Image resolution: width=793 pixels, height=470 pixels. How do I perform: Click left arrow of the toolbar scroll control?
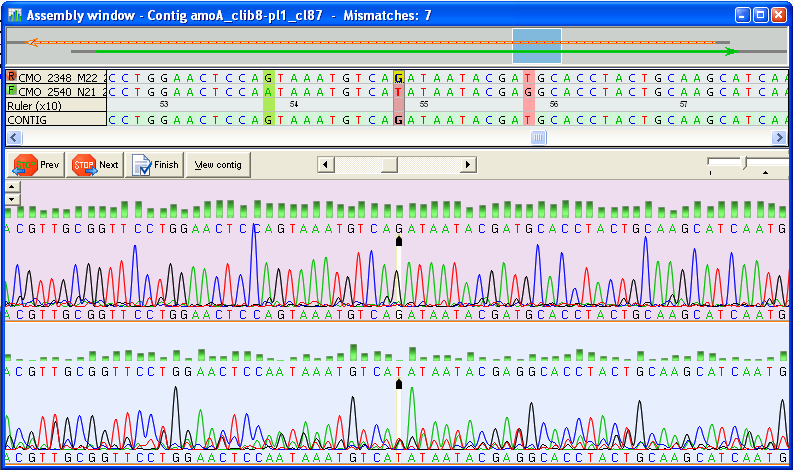pyautogui.click(x=326, y=164)
